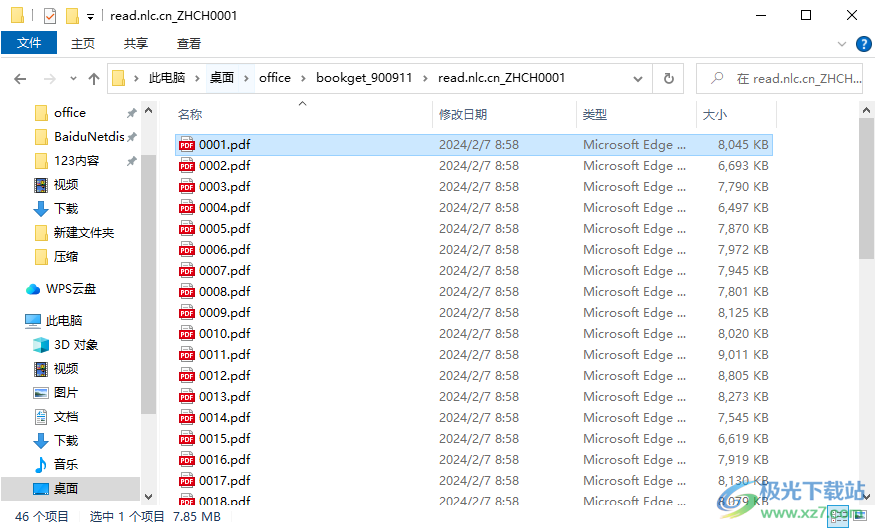
Task: Switch to the 查看 ribbon tab
Action: [189, 43]
